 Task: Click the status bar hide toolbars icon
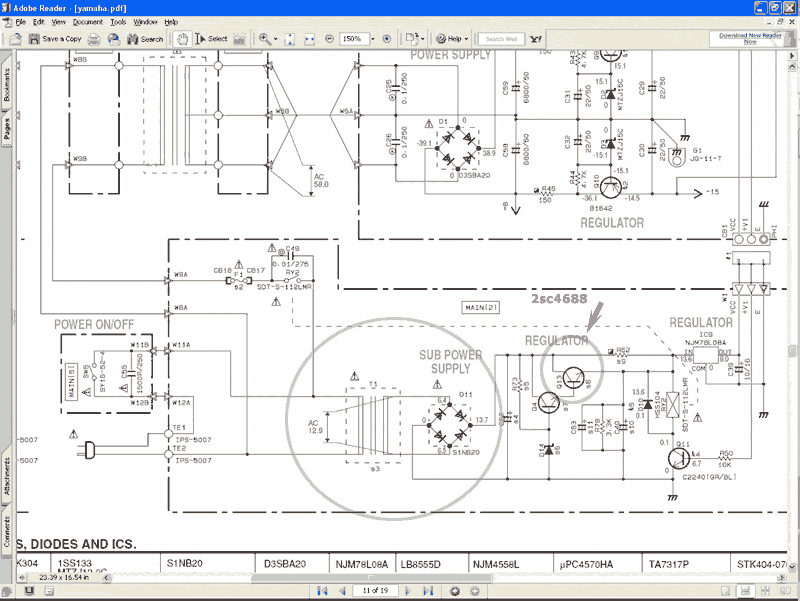pos(49,591)
